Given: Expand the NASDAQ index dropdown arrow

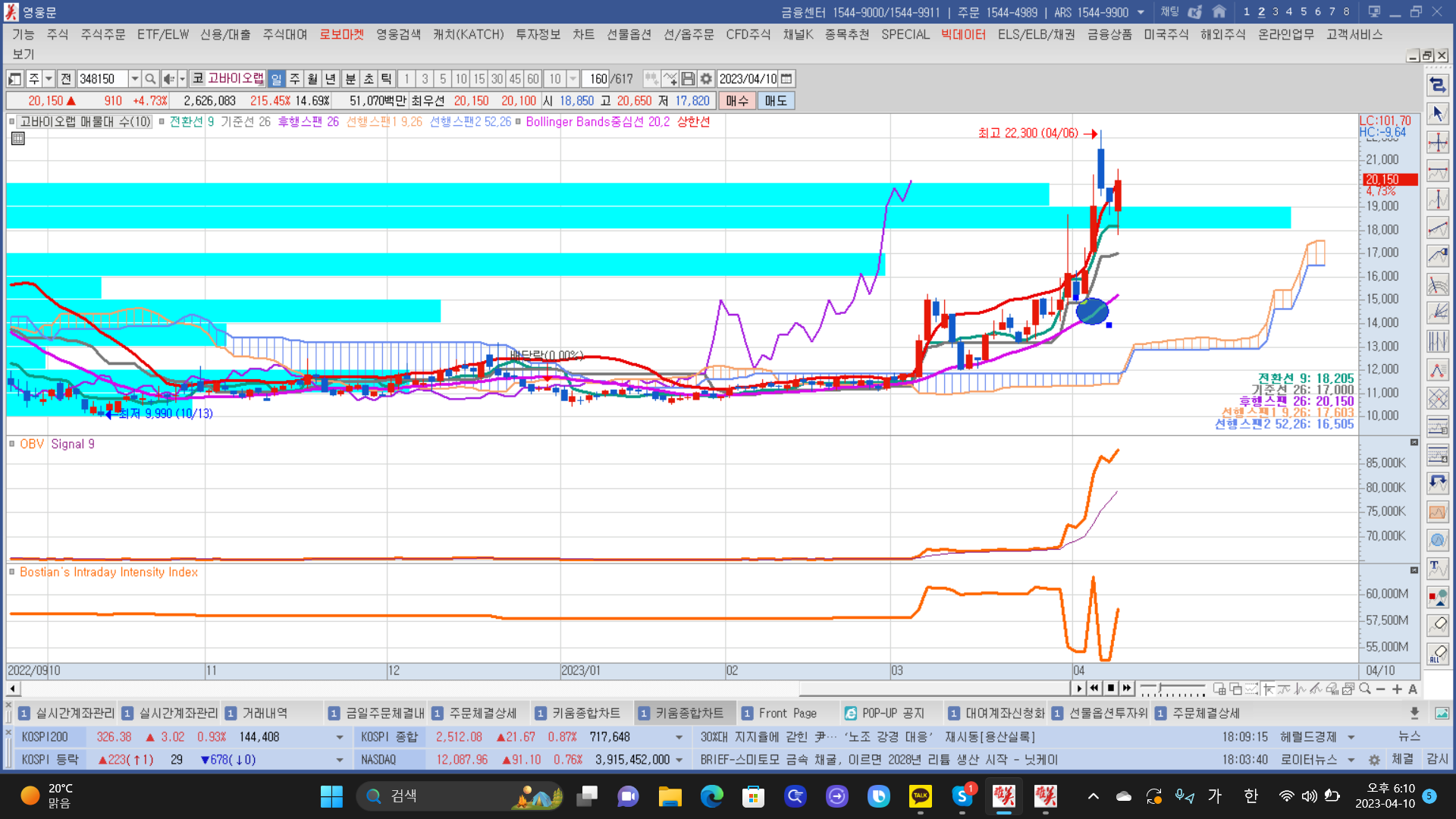Looking at the screenshot, I should [679, 760].
